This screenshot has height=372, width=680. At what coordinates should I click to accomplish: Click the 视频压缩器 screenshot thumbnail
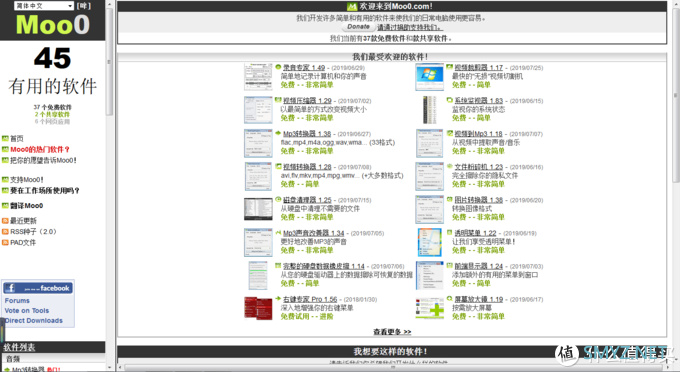point(258,110)
